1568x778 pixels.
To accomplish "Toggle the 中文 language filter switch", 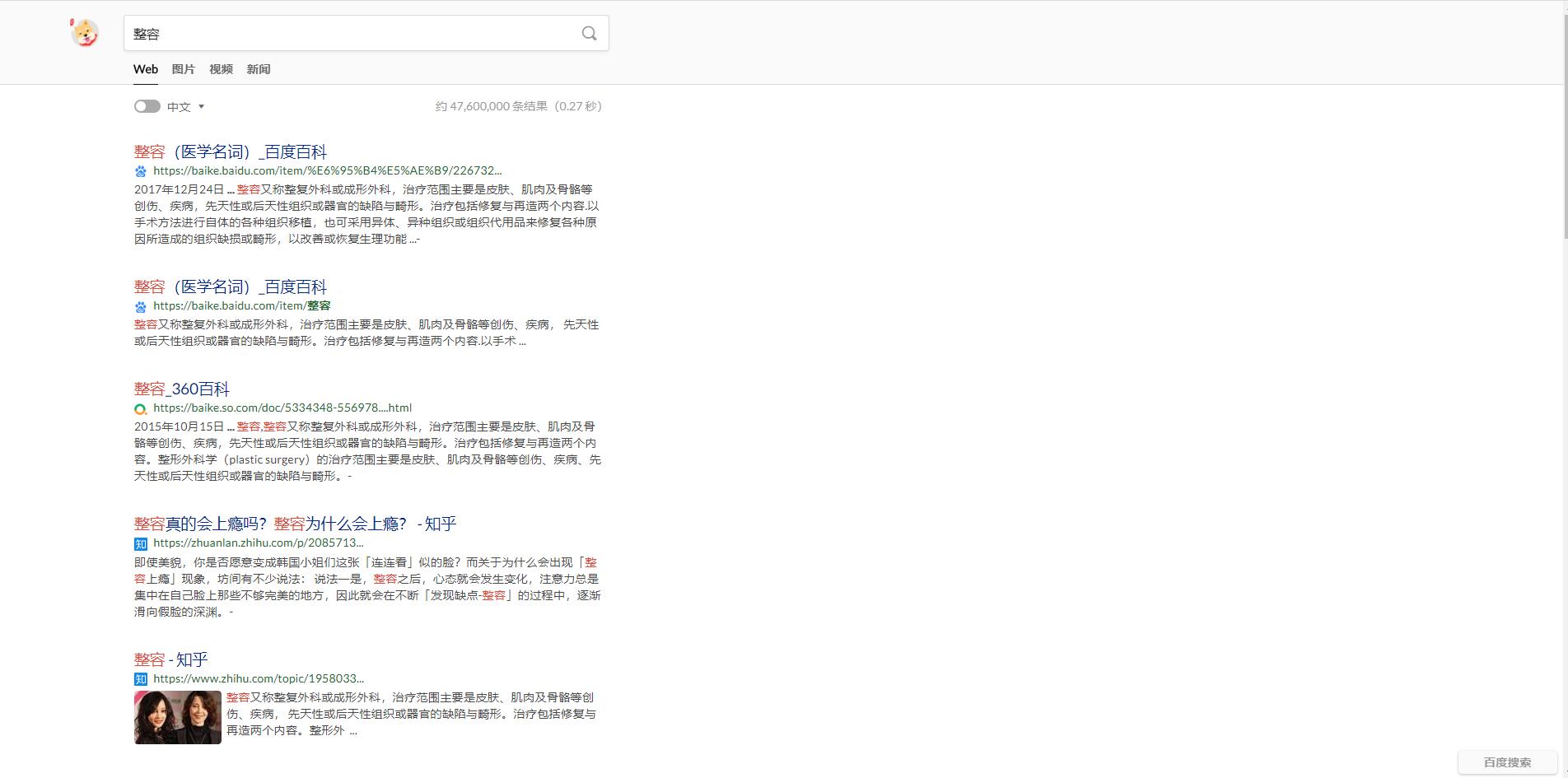I will 147,106.
